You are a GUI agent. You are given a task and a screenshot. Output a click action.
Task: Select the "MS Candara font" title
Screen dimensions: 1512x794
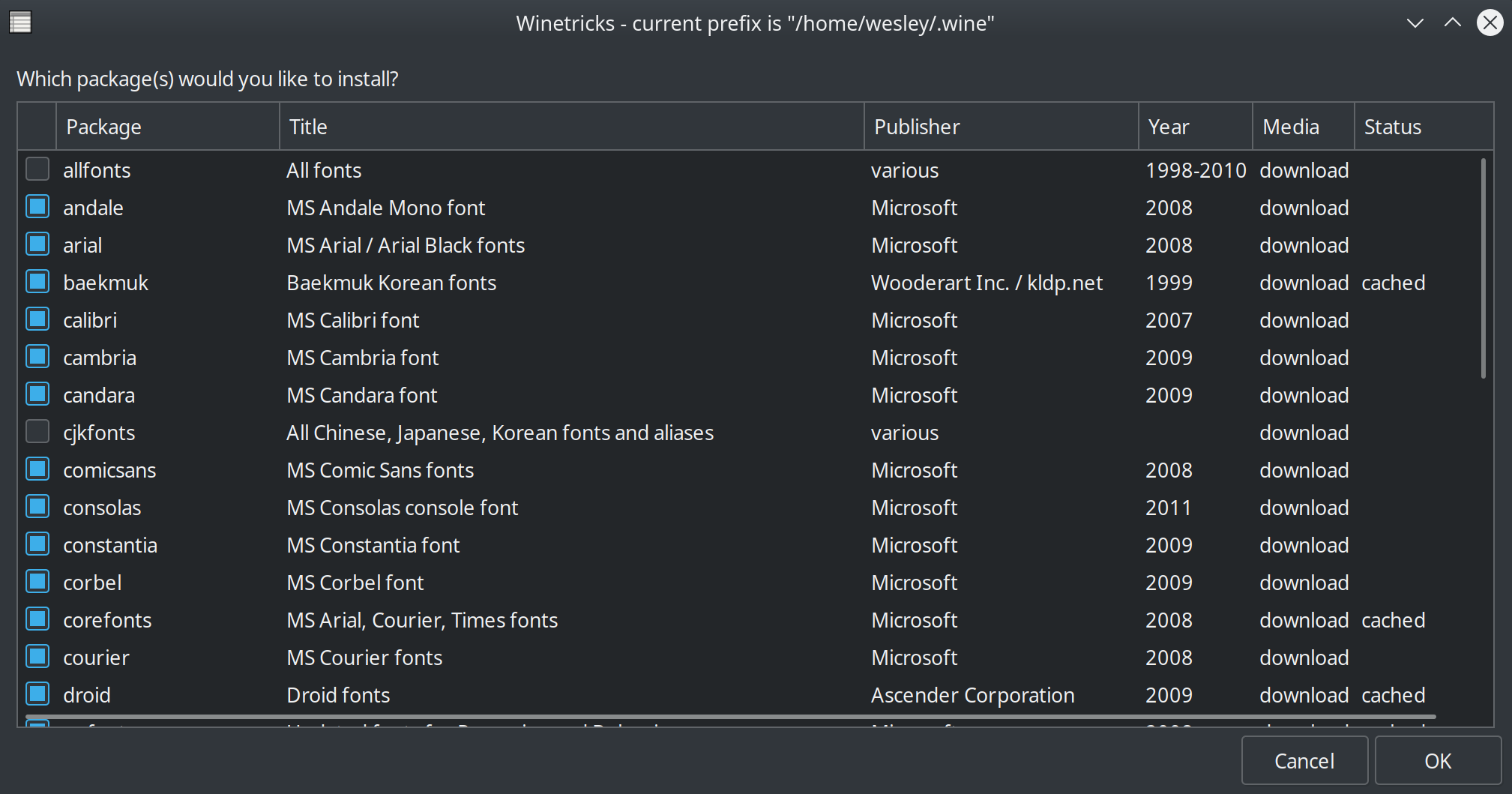click(x=362, y=395)
